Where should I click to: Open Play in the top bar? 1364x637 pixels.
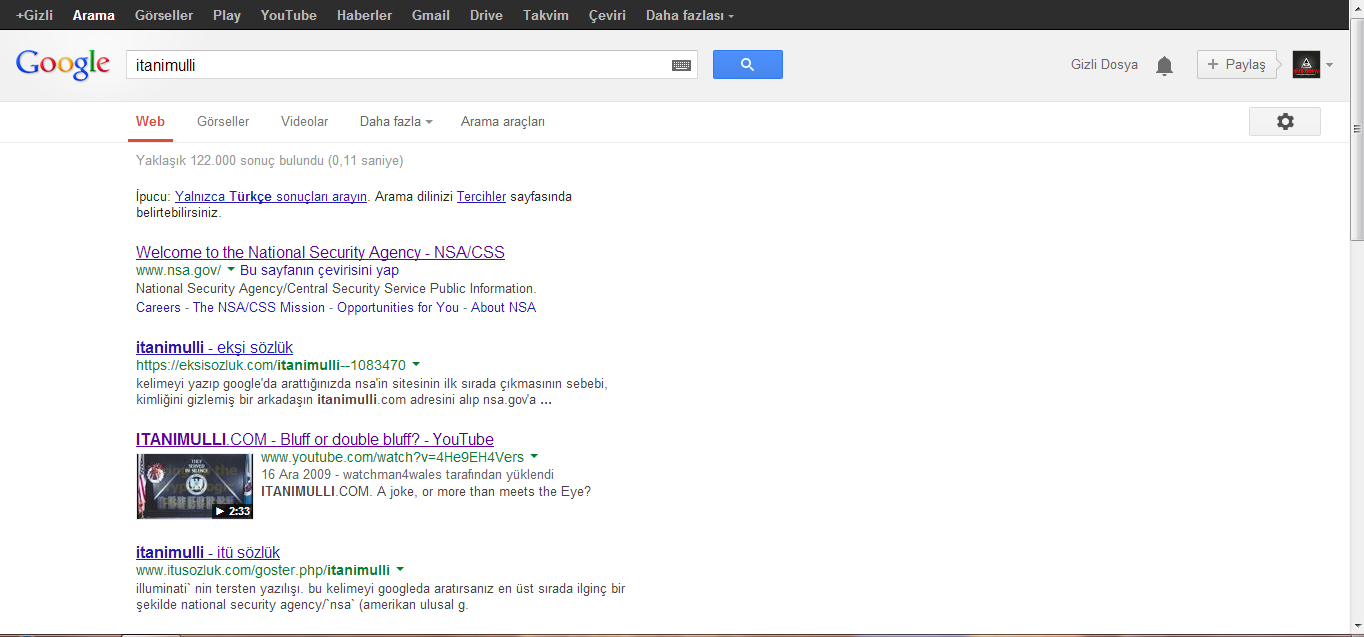click(x=227, y=15)
